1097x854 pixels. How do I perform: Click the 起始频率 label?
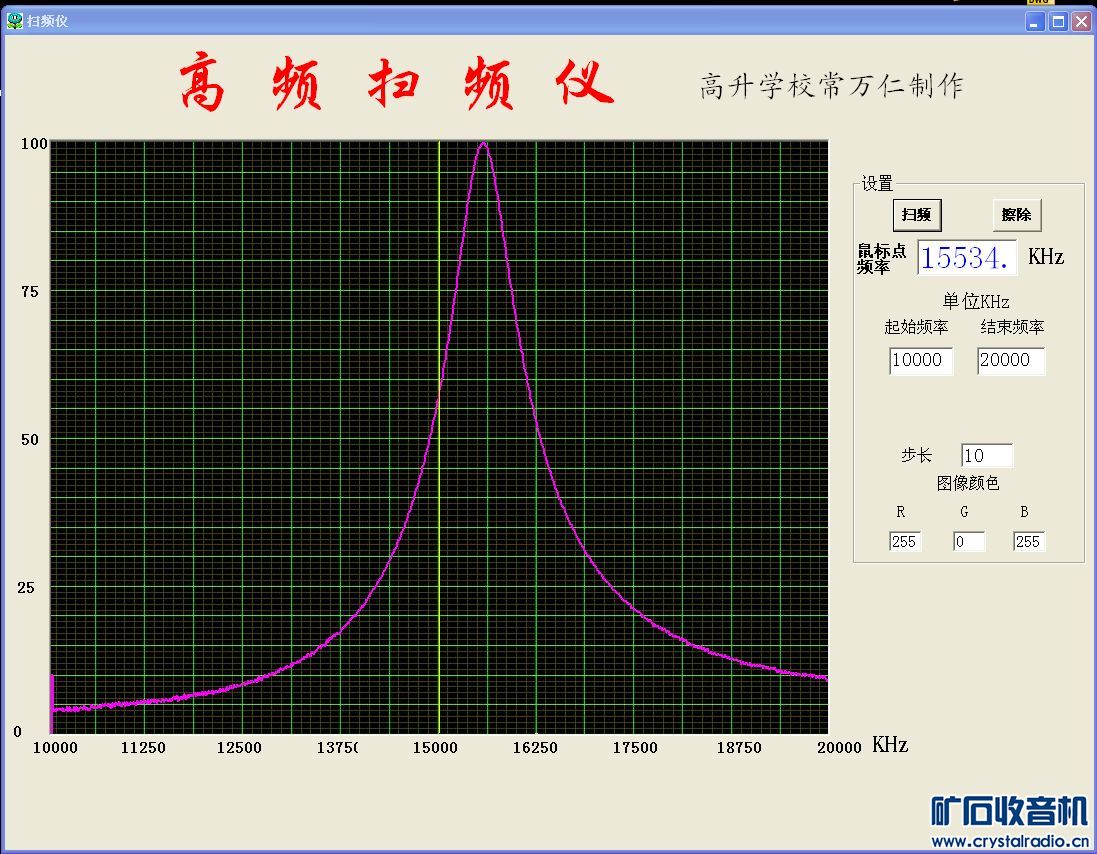pos(916,327)
